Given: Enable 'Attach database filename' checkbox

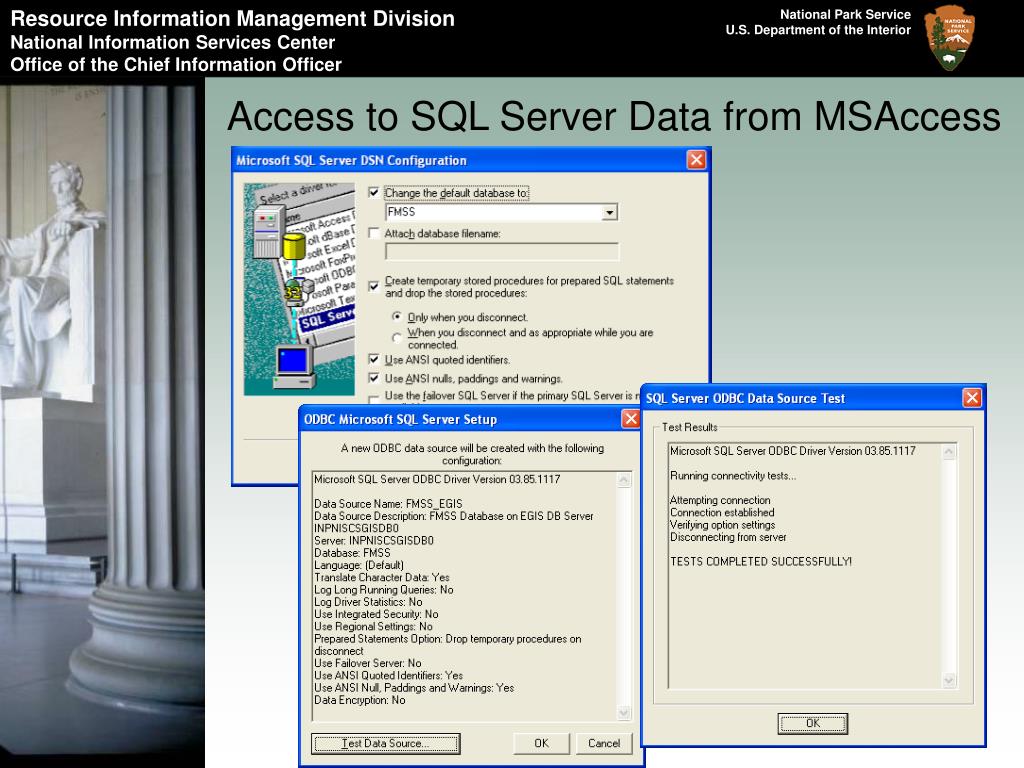Looking at the screenshot, I should pyautogui.click(x=374, y=233).
